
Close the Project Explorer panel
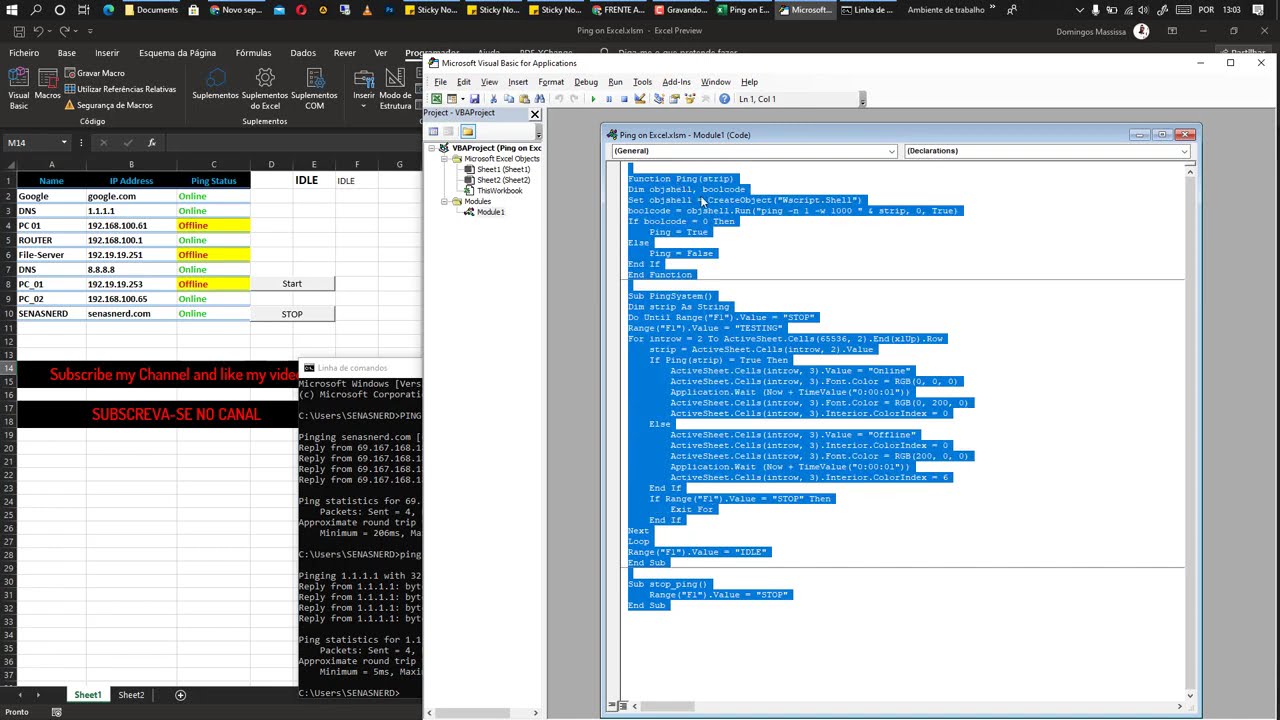[x=535, y=114]
